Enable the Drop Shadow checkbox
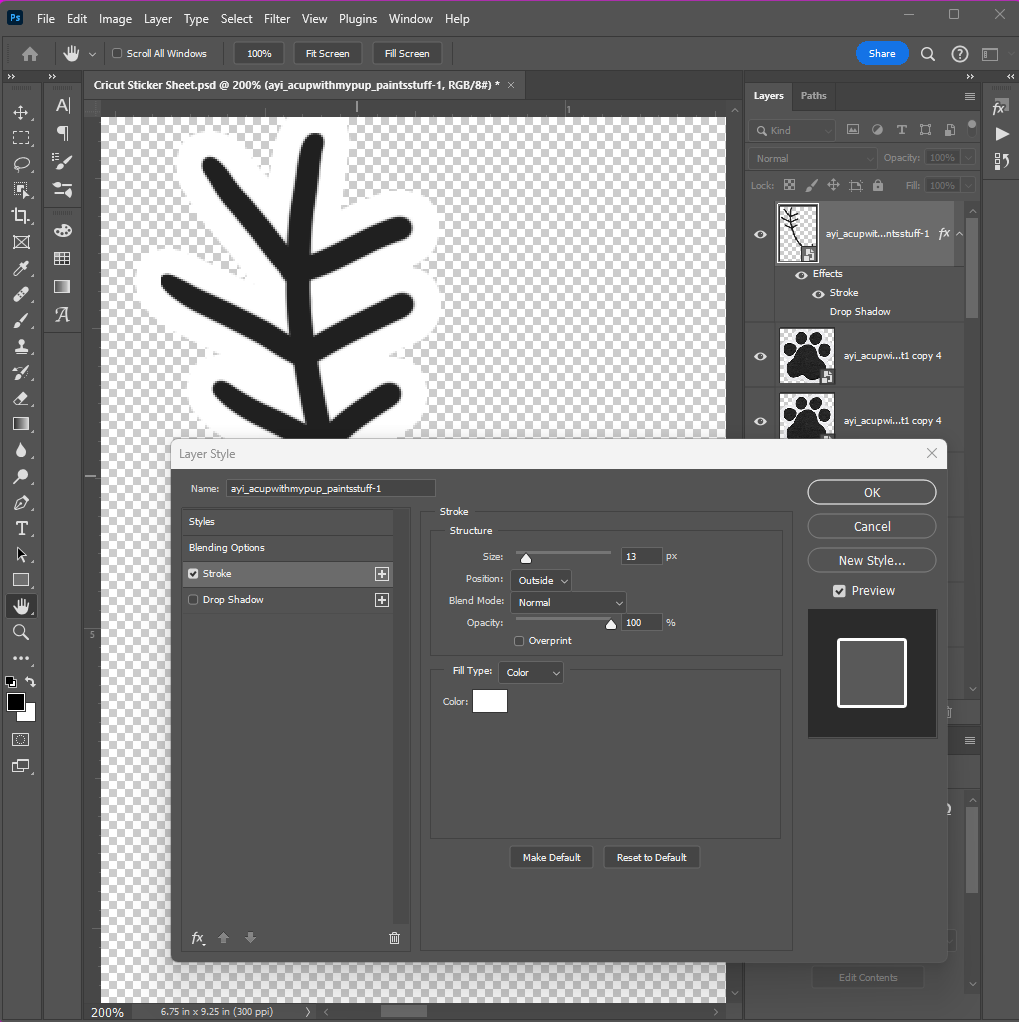This screenshot has width=1019, height=1022. (194, 600)
